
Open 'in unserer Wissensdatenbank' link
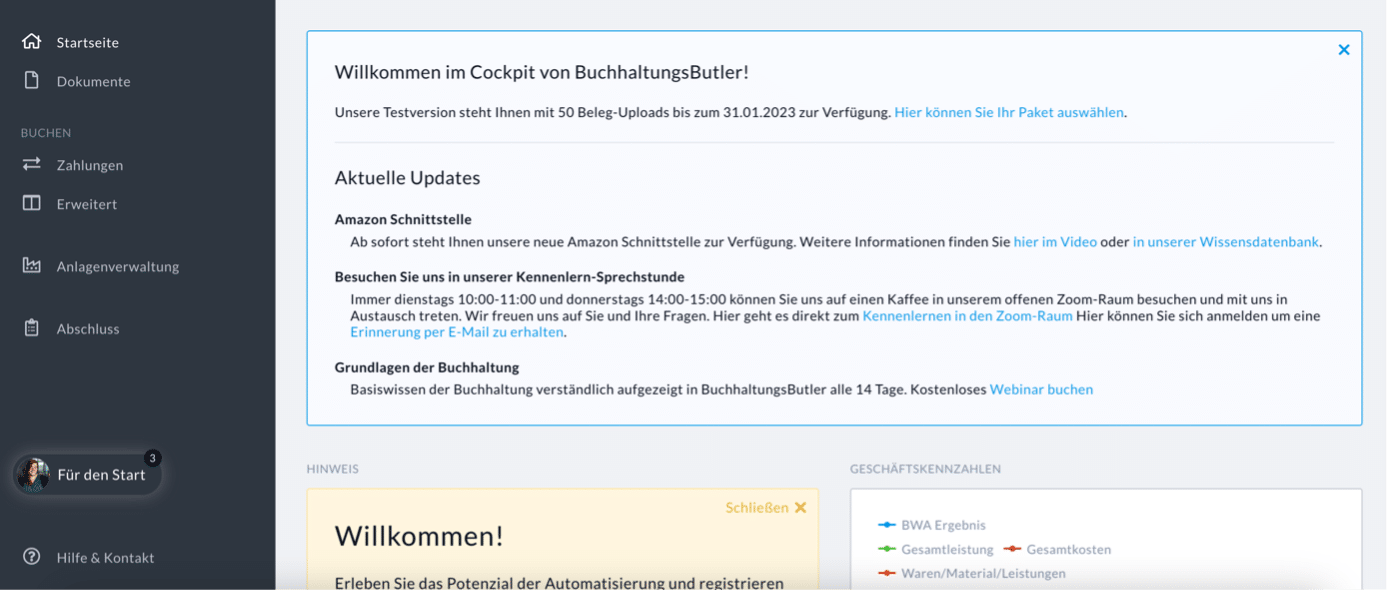coord(1226,242)
